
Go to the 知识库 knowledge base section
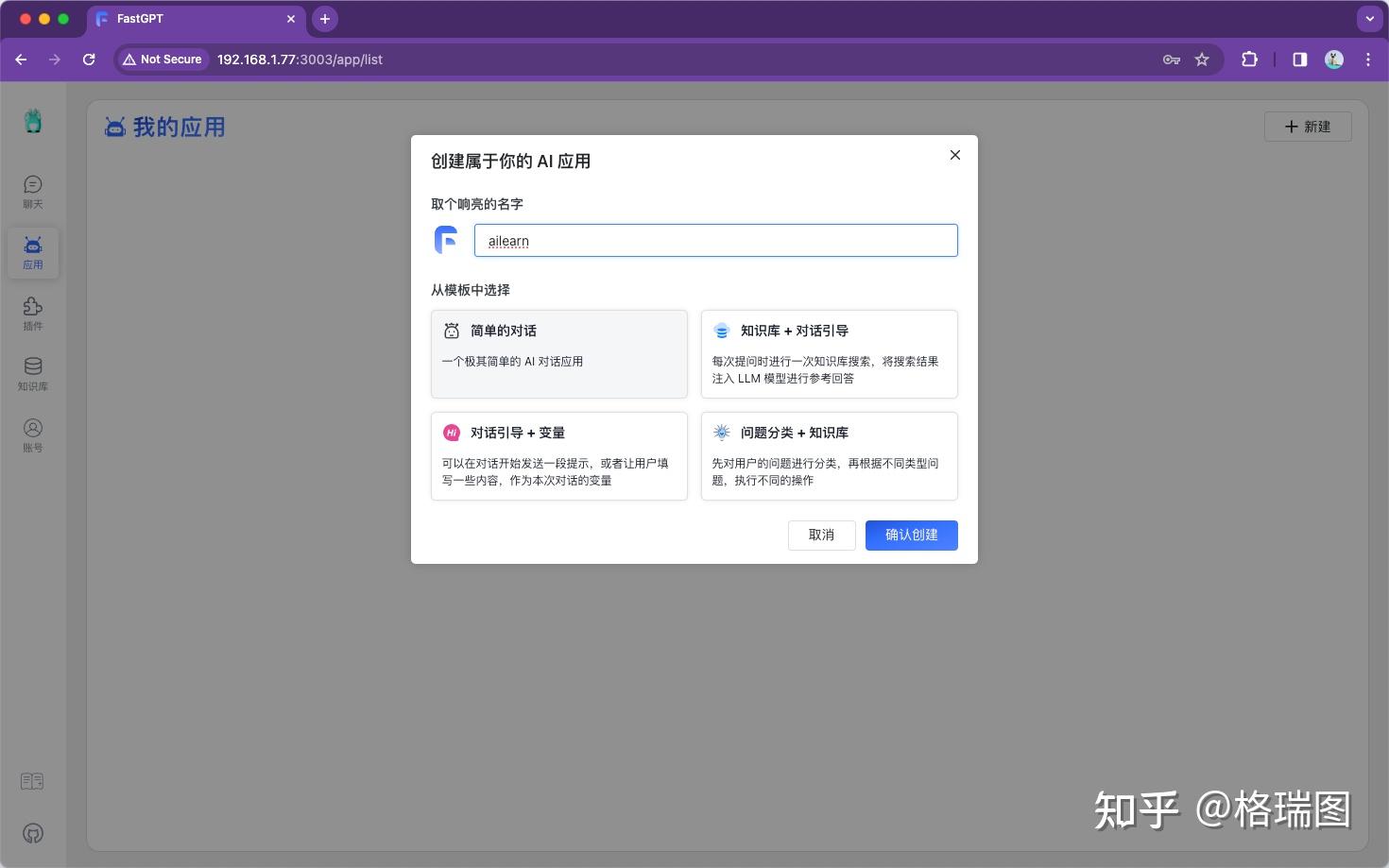tap(33, 375)
